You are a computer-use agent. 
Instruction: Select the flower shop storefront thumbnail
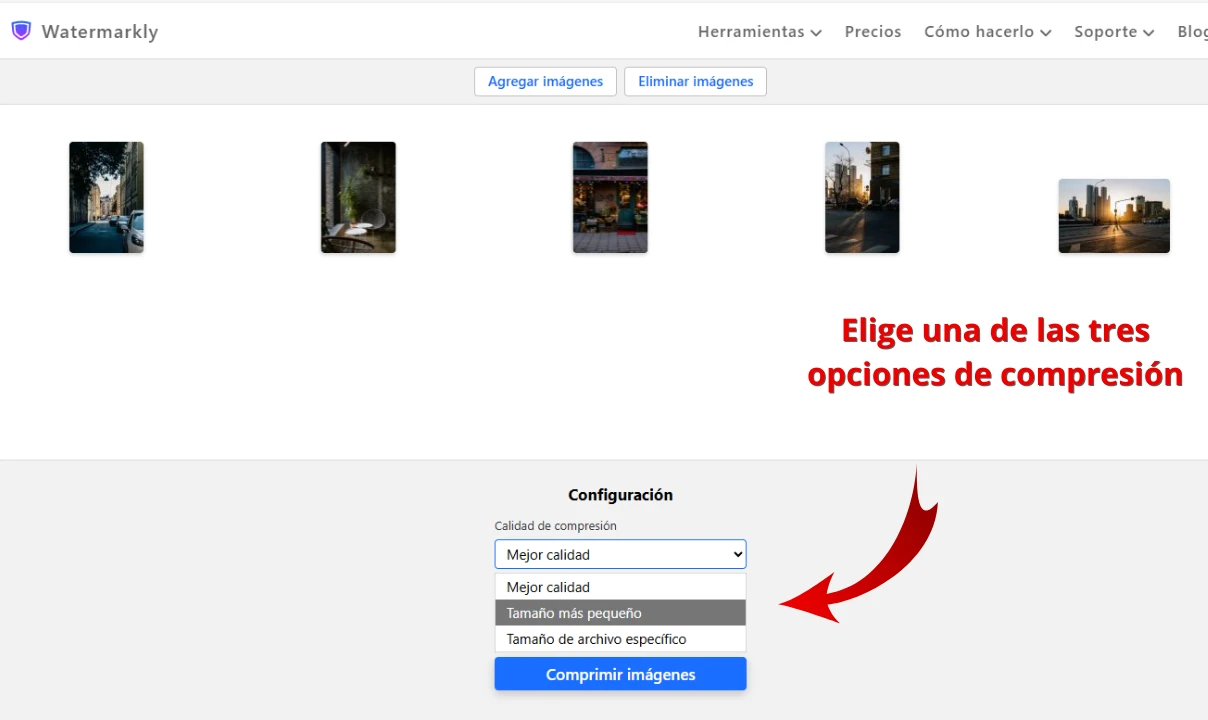(x=610, y=197)
